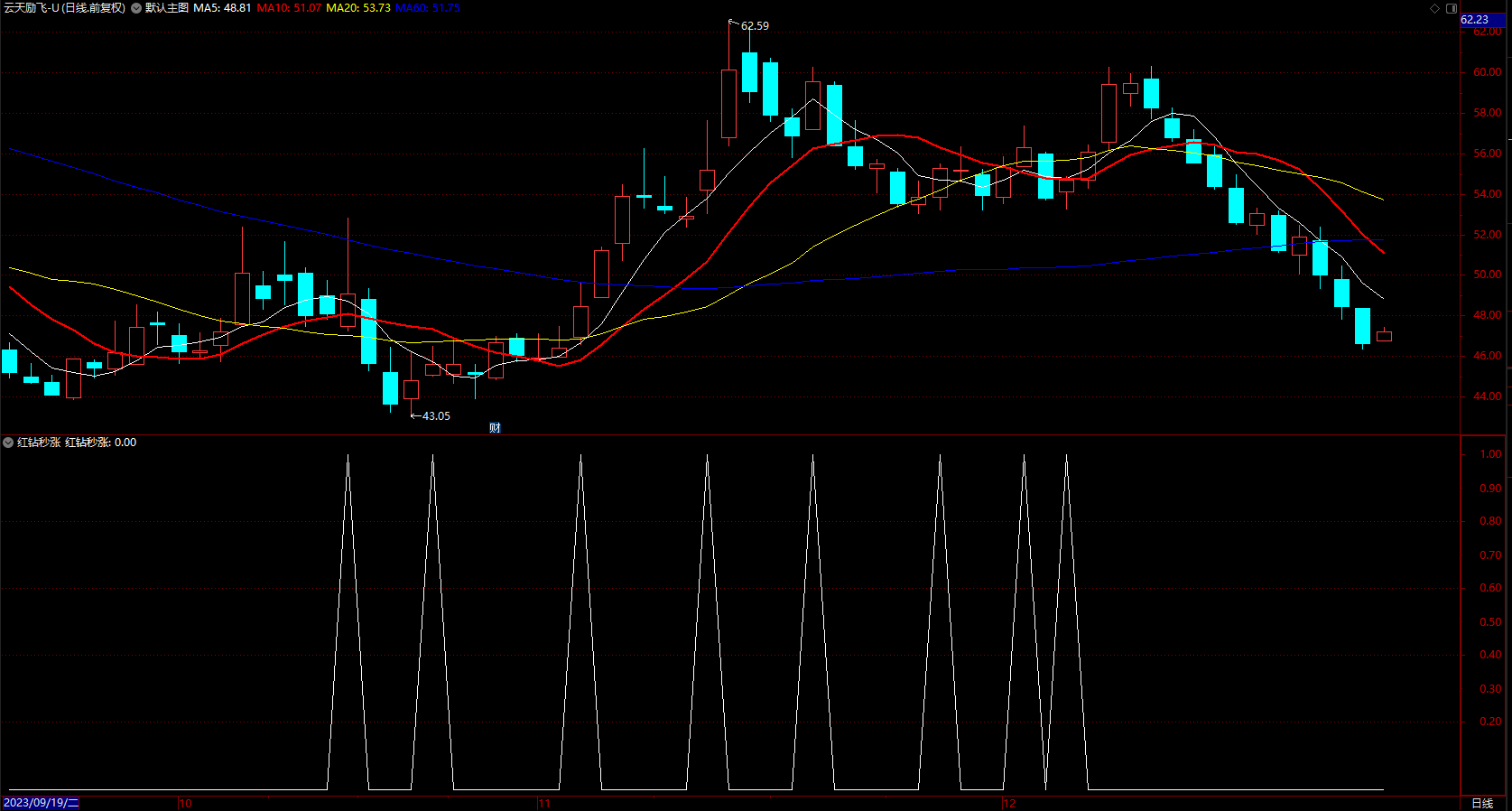Screen dimensions: 1512x811
Task: Select the MA60: 51.75 indicator label
Action: pyautogui.click(x=428, y=8)
